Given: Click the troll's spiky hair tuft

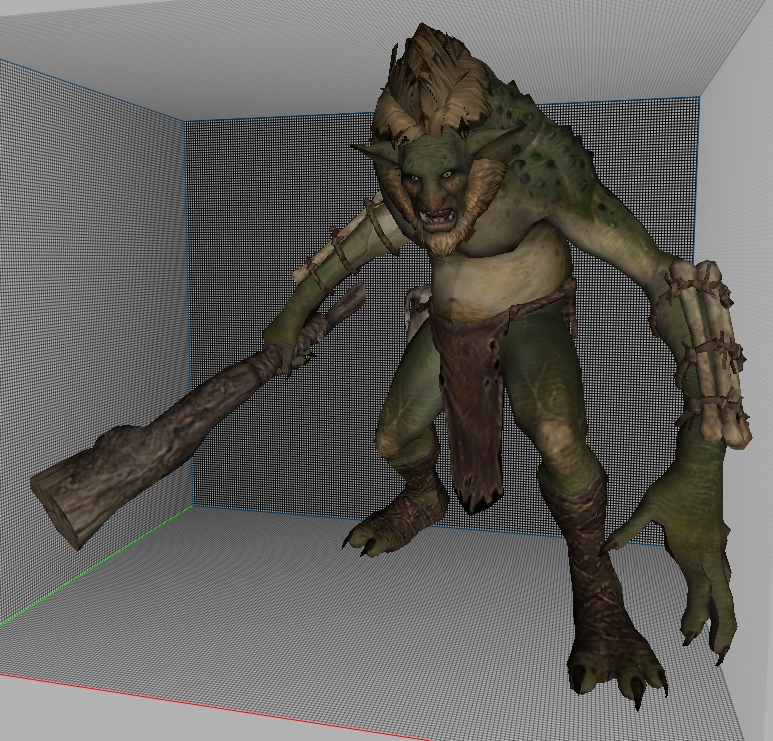Looking at the screenshot, I should coord(434,83).
